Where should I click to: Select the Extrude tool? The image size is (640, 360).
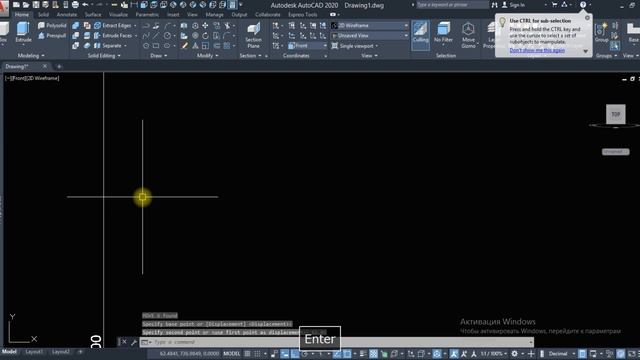click(x=23, y=32)
